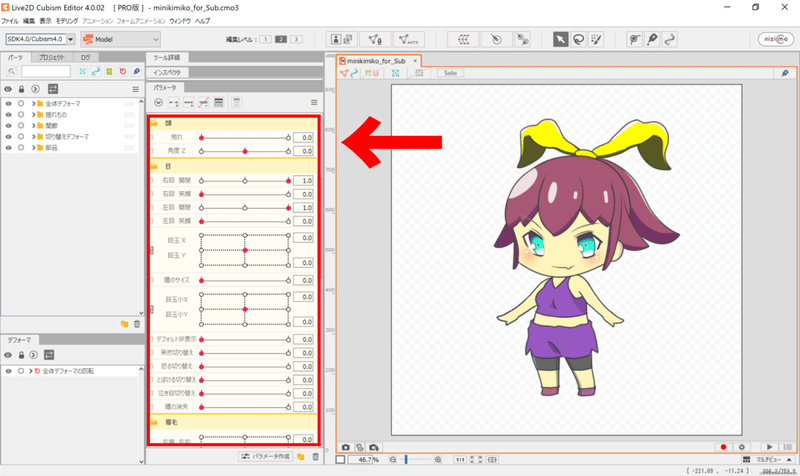Click the manual mesh edit tool
Viewport: 800px width, 476px height.
pyautogui.click(x=375, y=39)
